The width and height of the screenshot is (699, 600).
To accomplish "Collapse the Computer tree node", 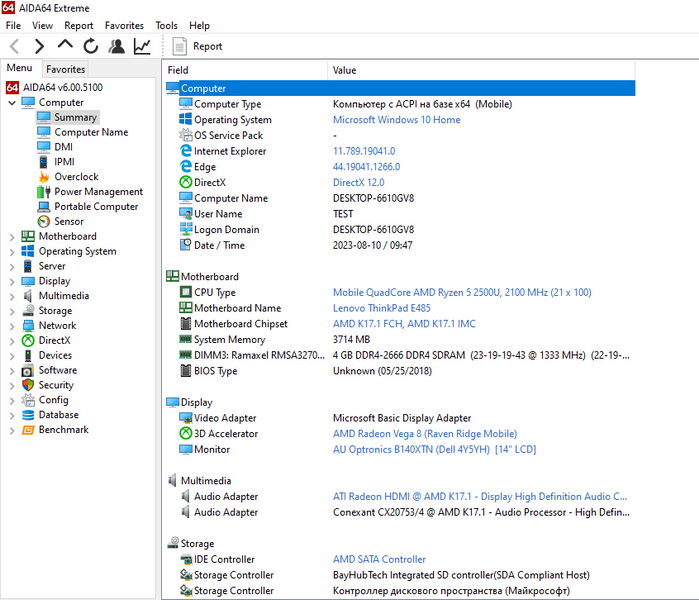I will (x=12, y=103).
